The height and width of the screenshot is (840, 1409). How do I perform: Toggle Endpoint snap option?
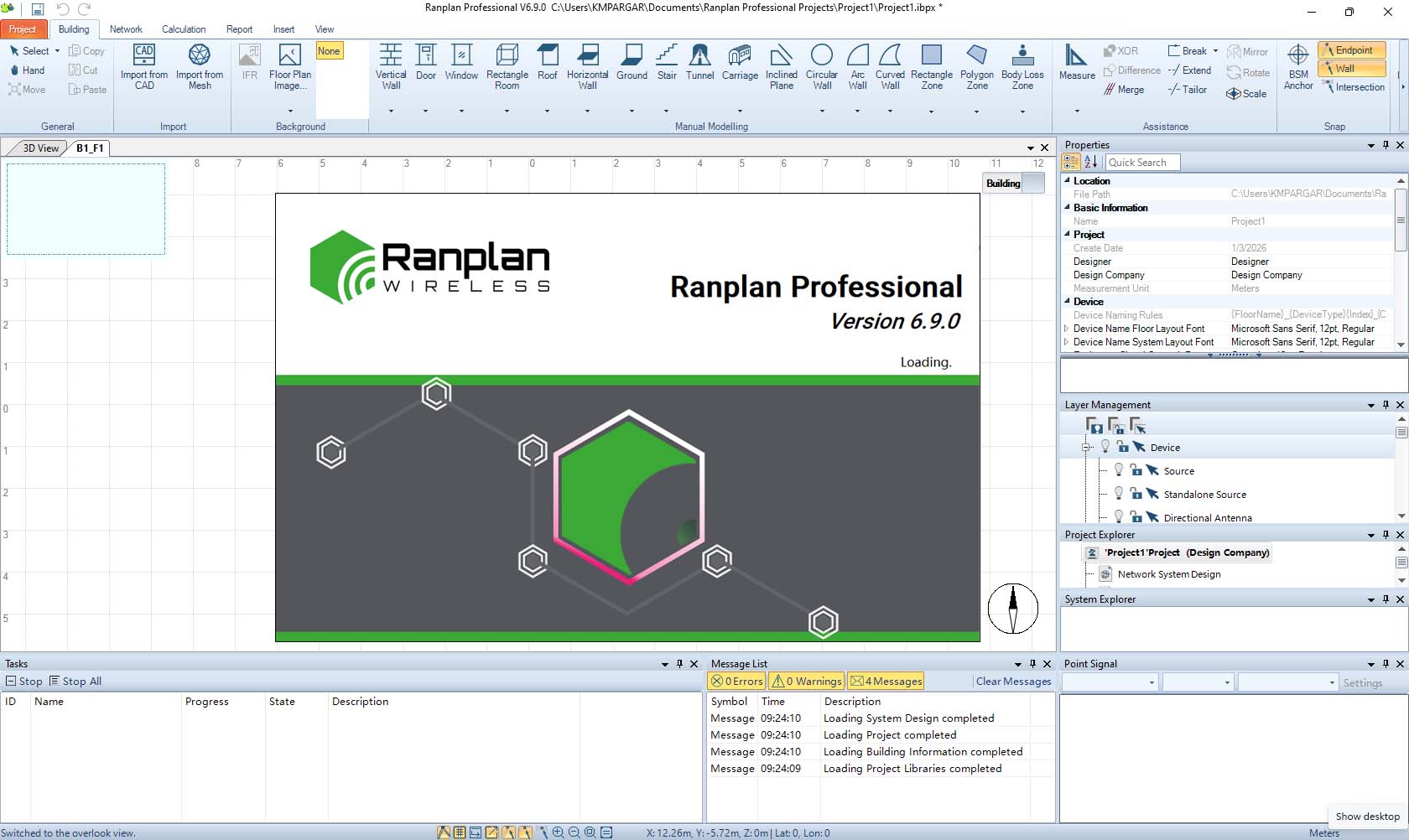1352,50
